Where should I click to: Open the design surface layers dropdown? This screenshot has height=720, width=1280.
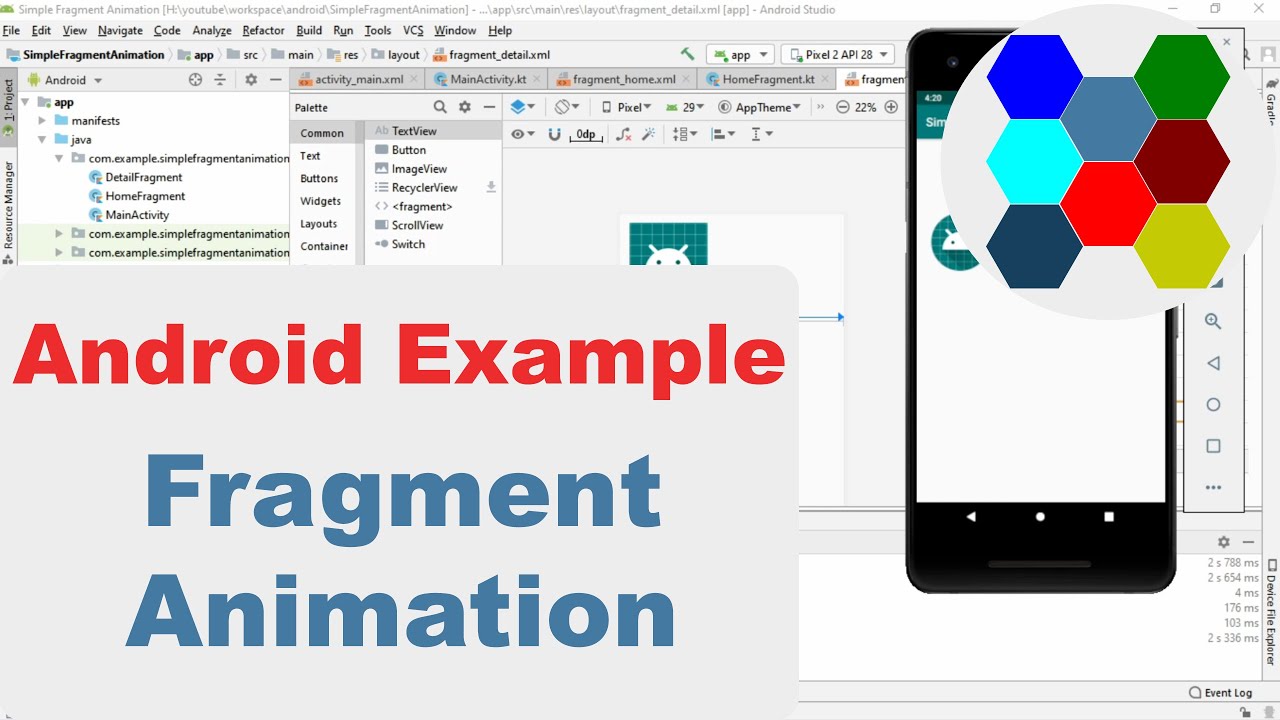pos(522,107)
